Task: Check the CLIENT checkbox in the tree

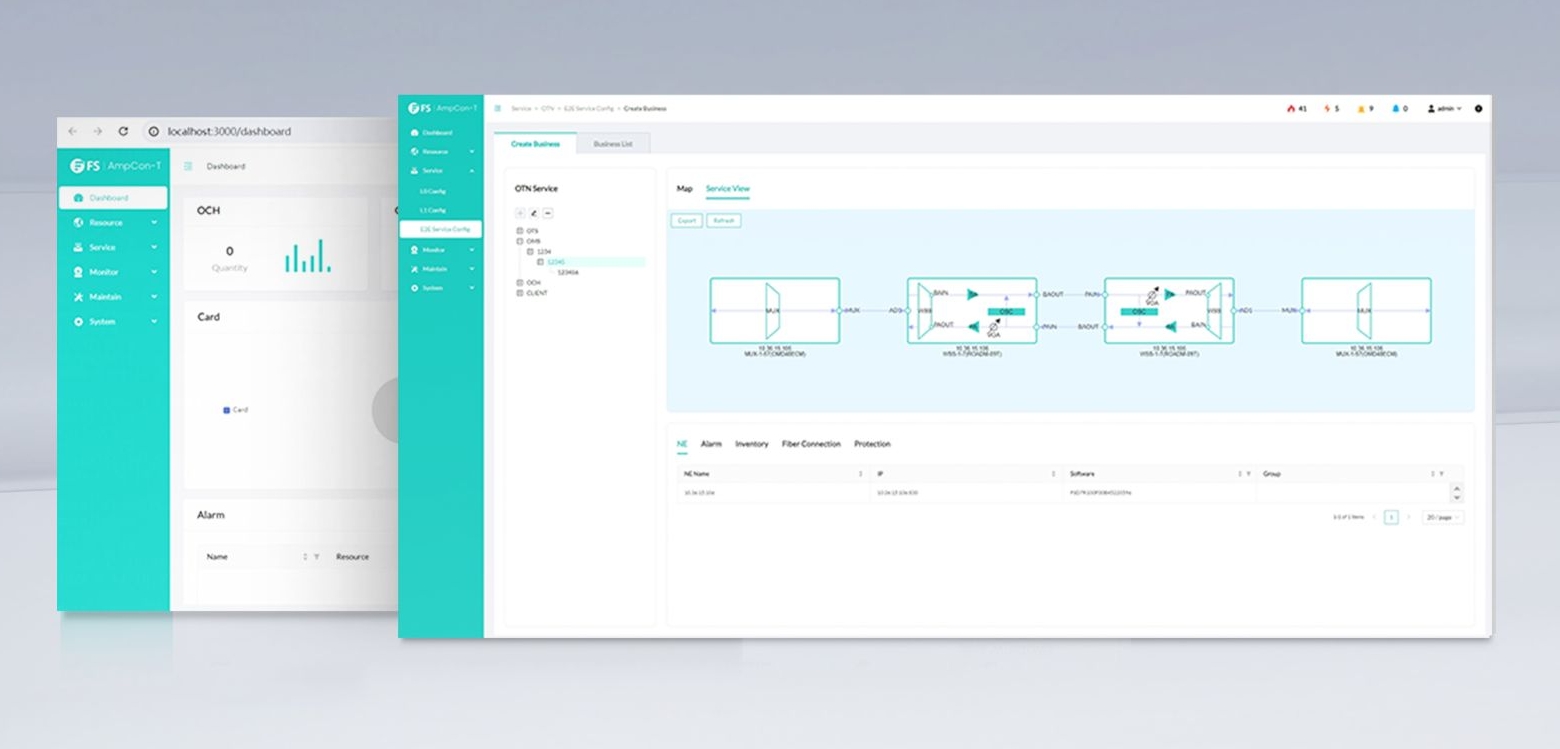Action: 520,292
